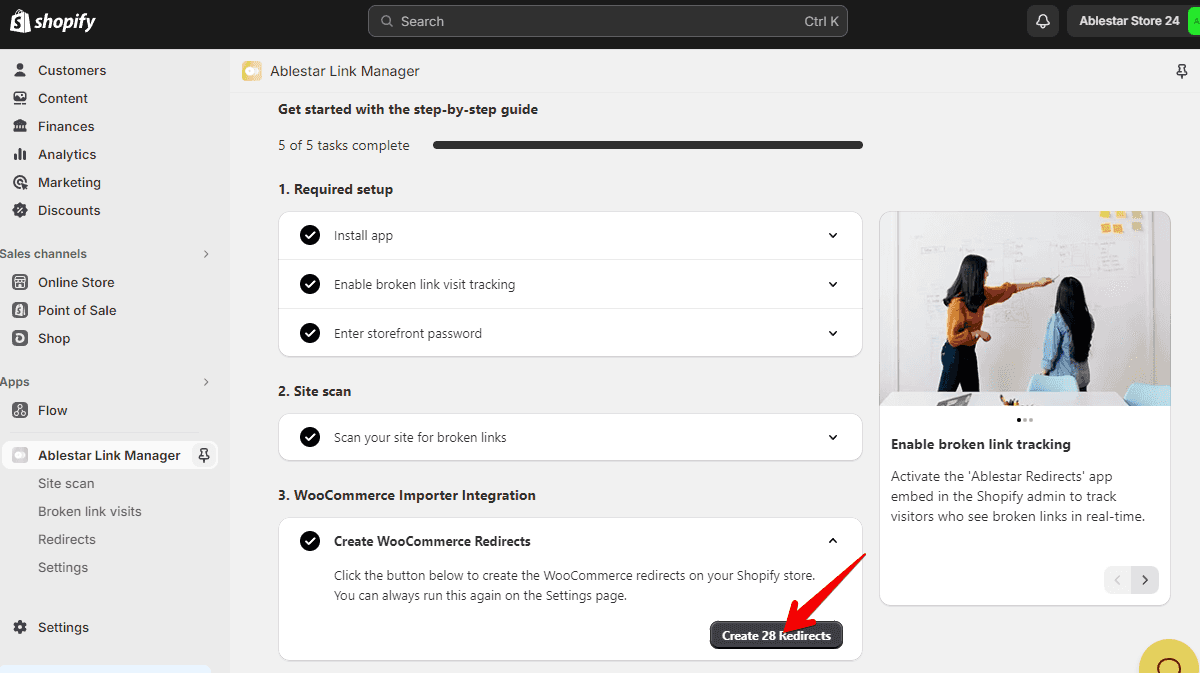Click the carousel page dots
Screen dimensions: 1200x673
point(1025,419)
